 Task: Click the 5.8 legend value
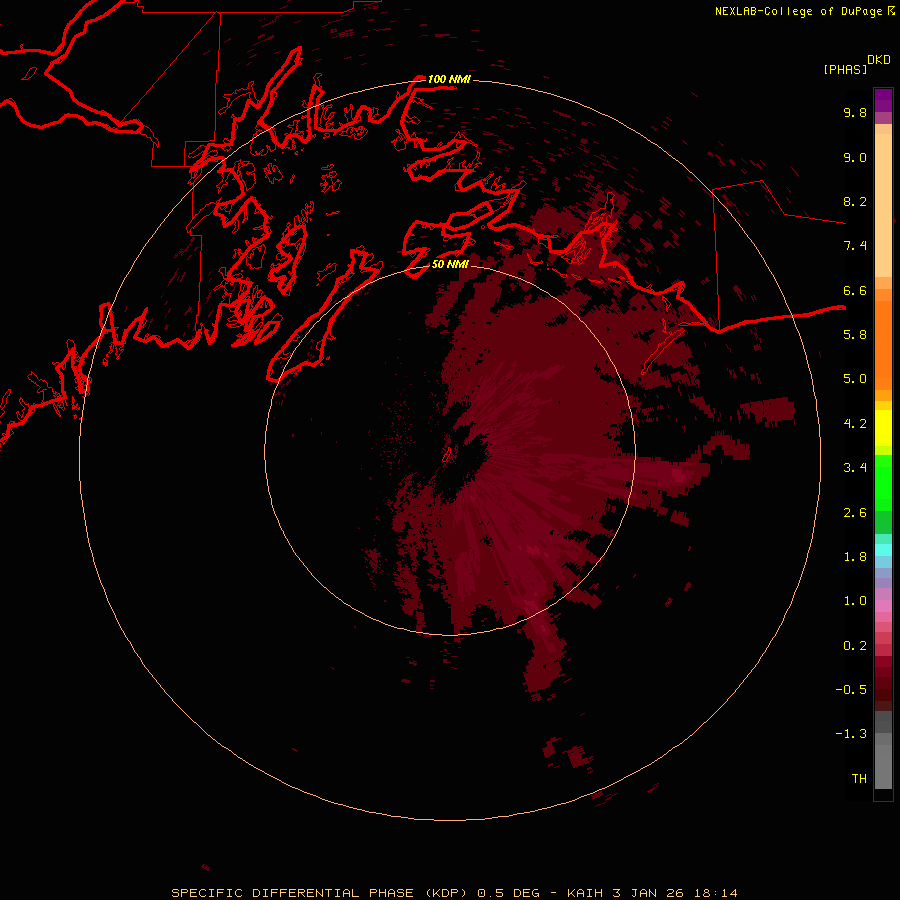click(x=855, y=335)
